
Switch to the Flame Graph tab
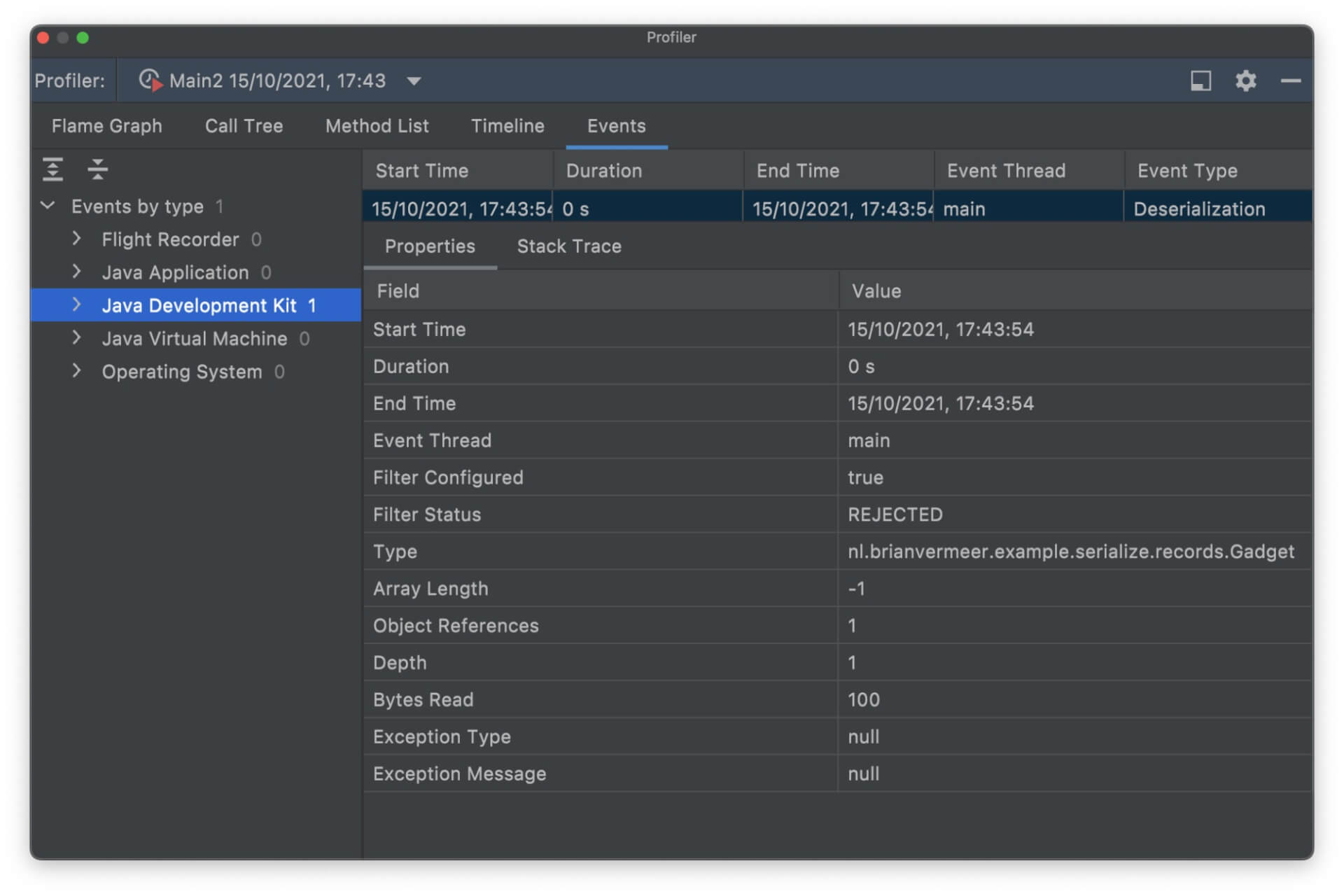[x=106, y=126]
